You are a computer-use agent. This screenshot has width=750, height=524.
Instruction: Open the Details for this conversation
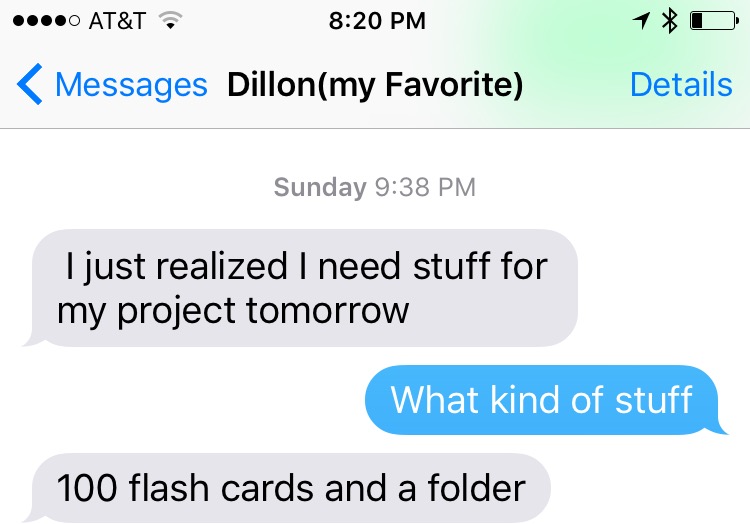(x=681, y=85)
